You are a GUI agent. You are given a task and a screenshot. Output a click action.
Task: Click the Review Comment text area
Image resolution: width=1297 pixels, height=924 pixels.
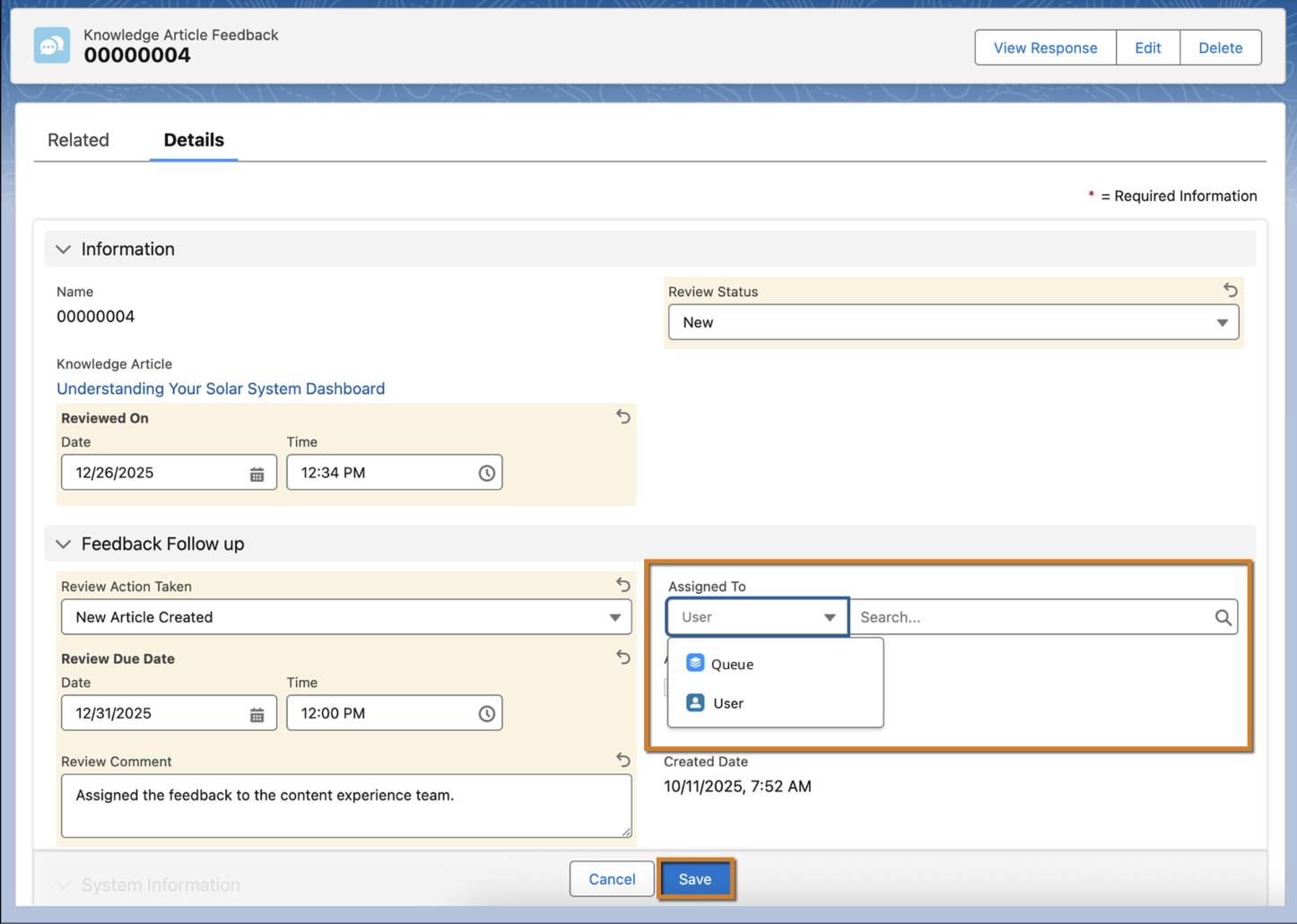346,806
